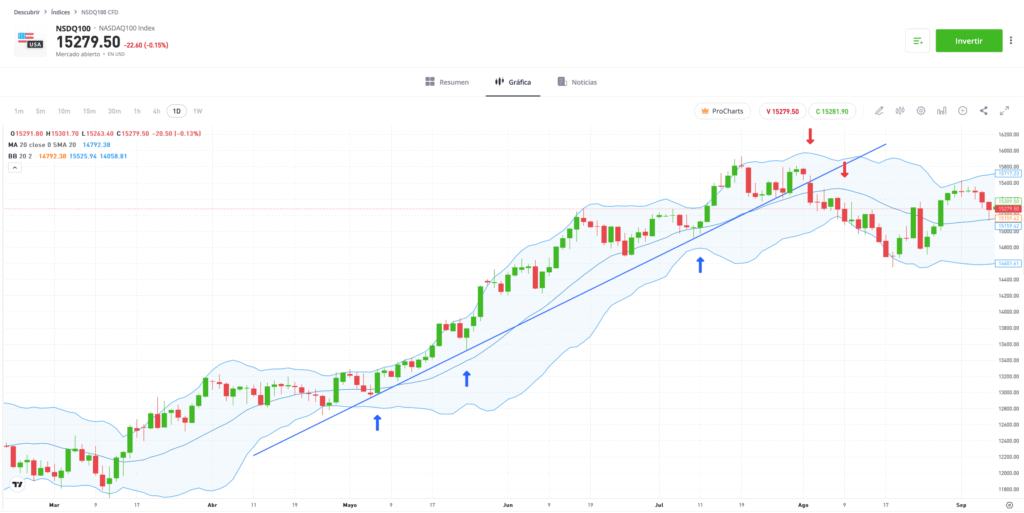
Task: Click buy button C 15281.90
Action: pyautogui.click(x=832, y=111)
